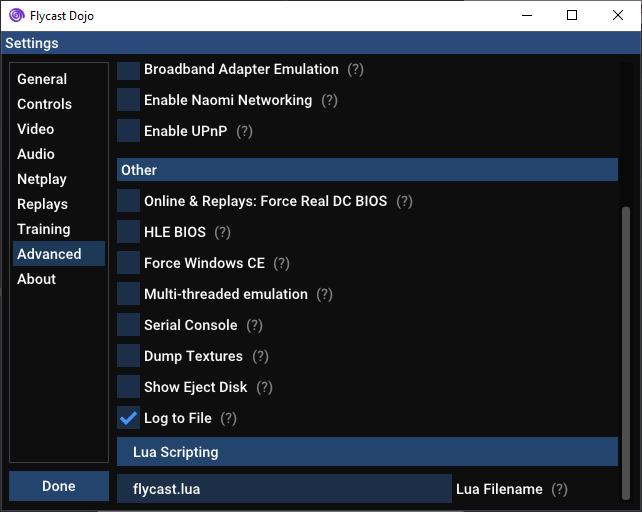
Task: Switch to the Netplay settings tab
Action: (42, 179)
